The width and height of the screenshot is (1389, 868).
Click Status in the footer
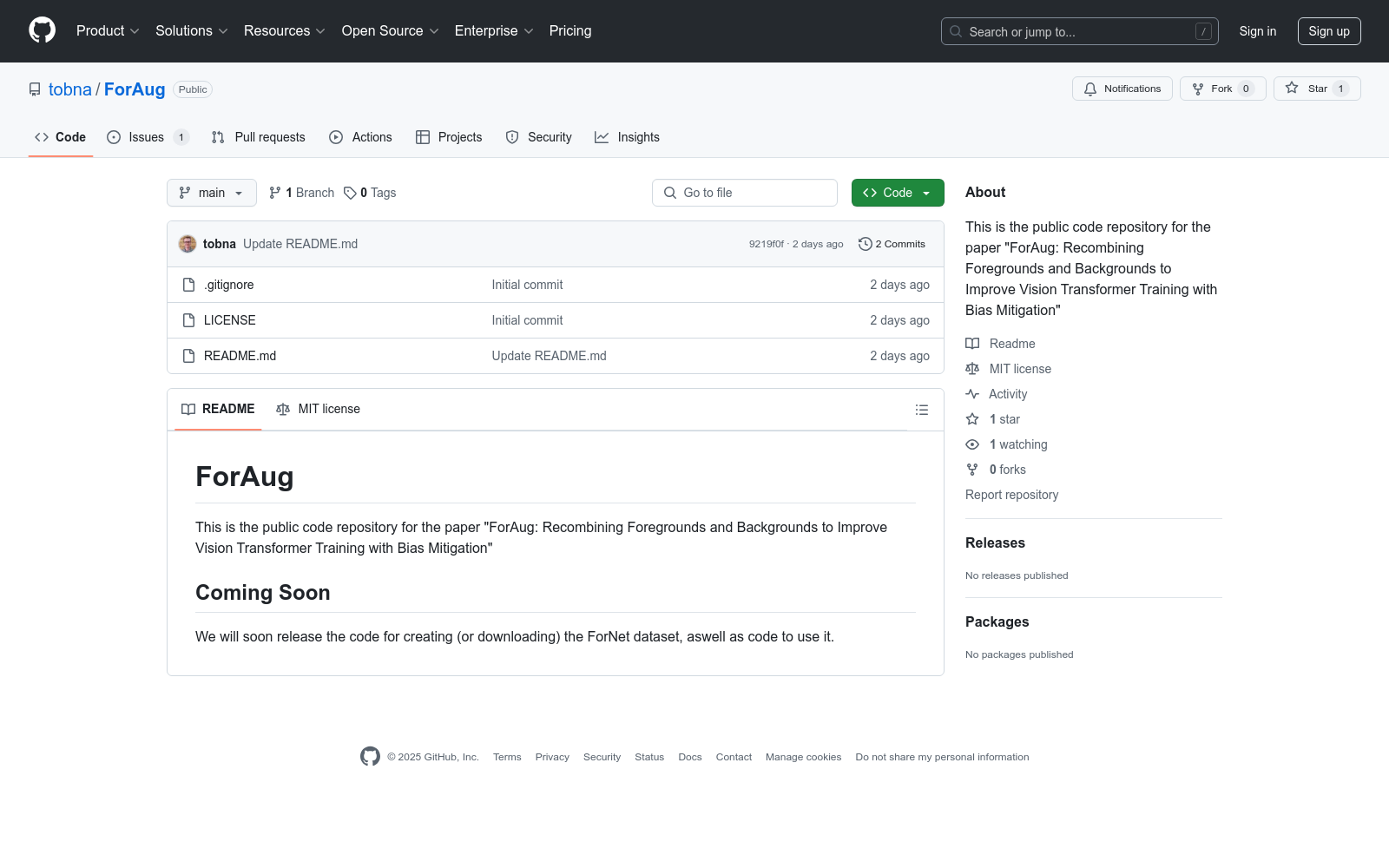[649, 757]
